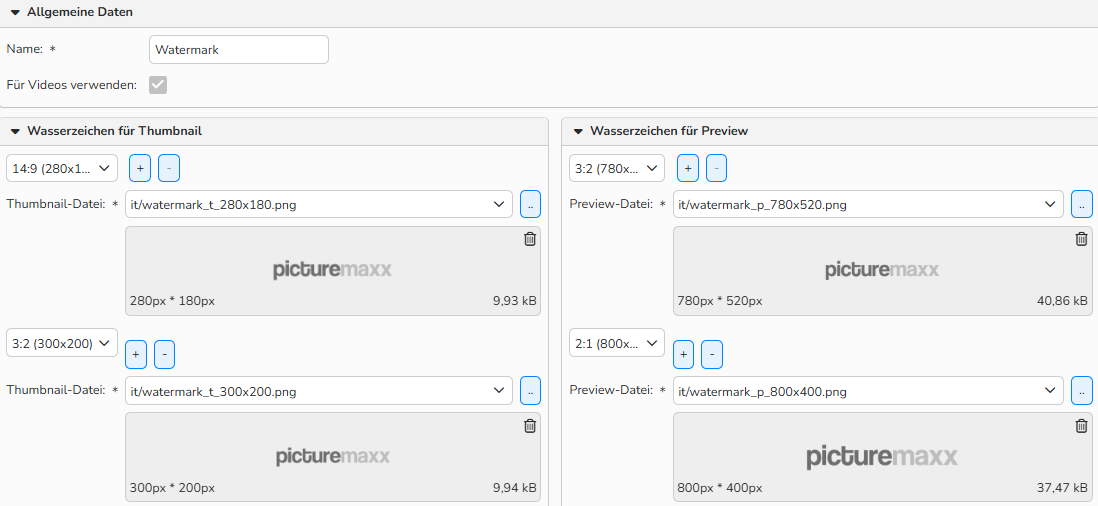
Task: Open file dropdown showing it/watermark_t_300x200.png
Action: tap(319, 391)
